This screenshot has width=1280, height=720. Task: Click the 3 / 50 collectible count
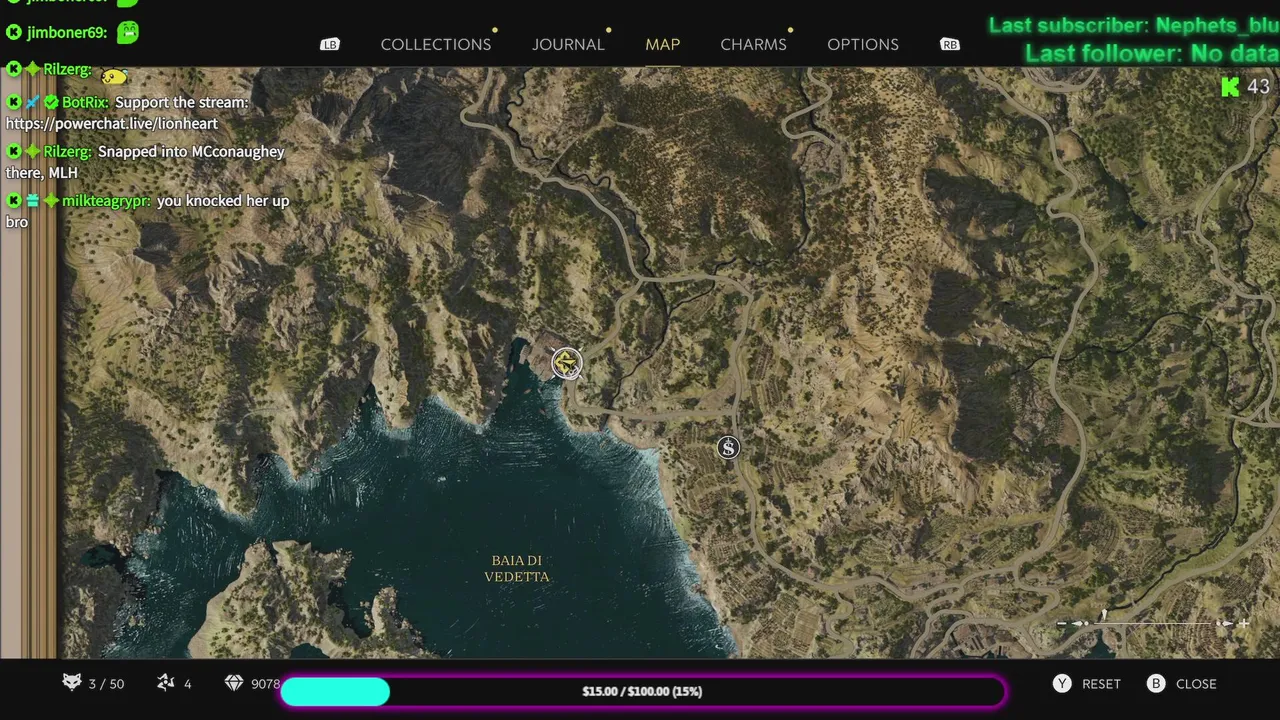coord(106,684)
